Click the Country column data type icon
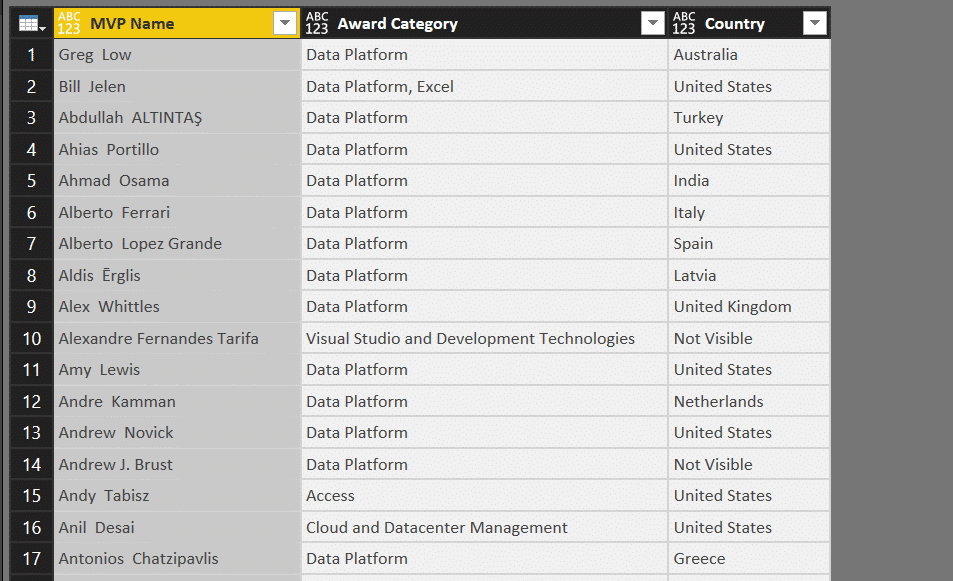The image size is (953, 581). click(x=684, y=23)
